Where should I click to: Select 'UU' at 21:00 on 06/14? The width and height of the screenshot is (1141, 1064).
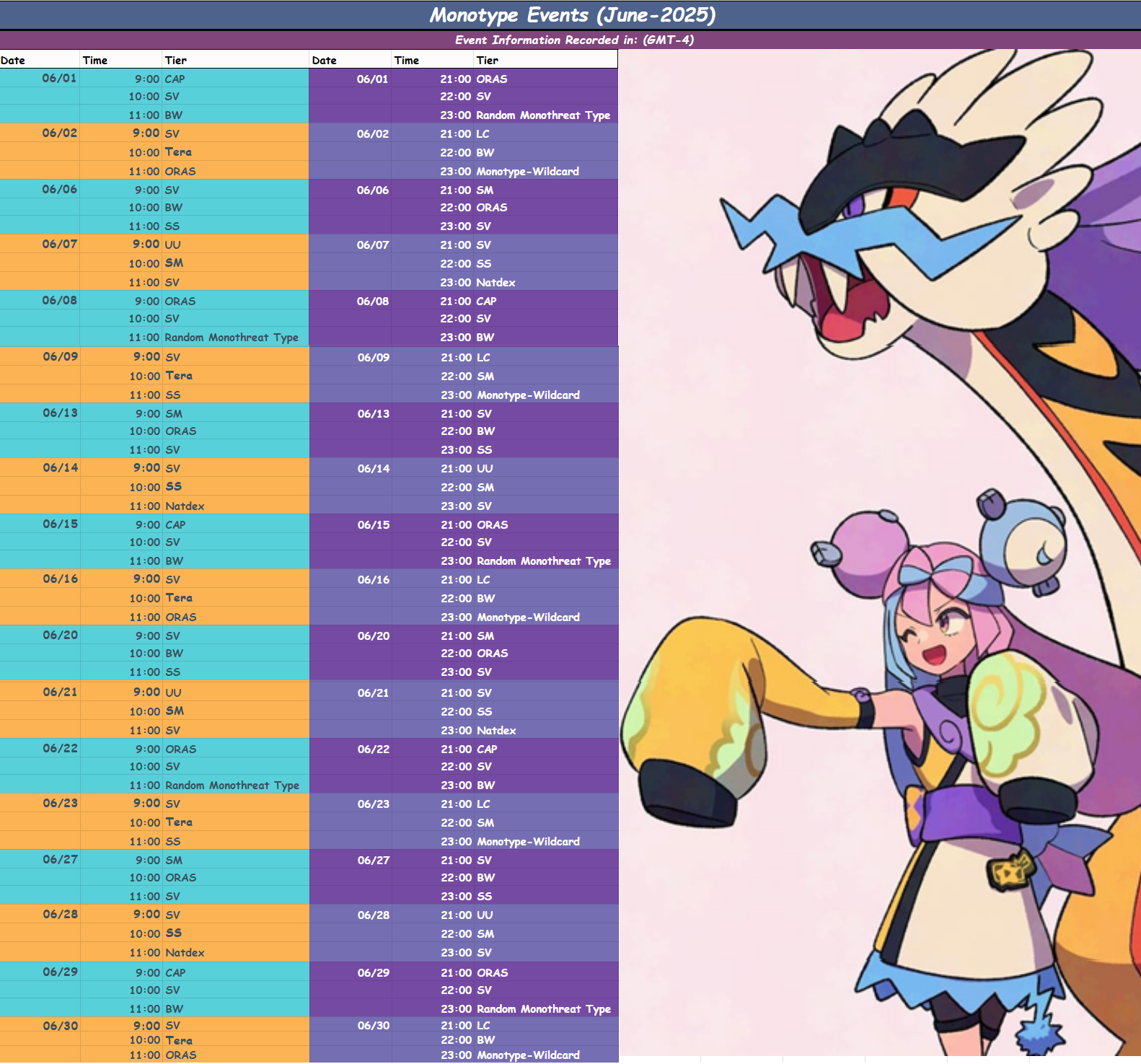pyautogui.click(x=485, y=469)
